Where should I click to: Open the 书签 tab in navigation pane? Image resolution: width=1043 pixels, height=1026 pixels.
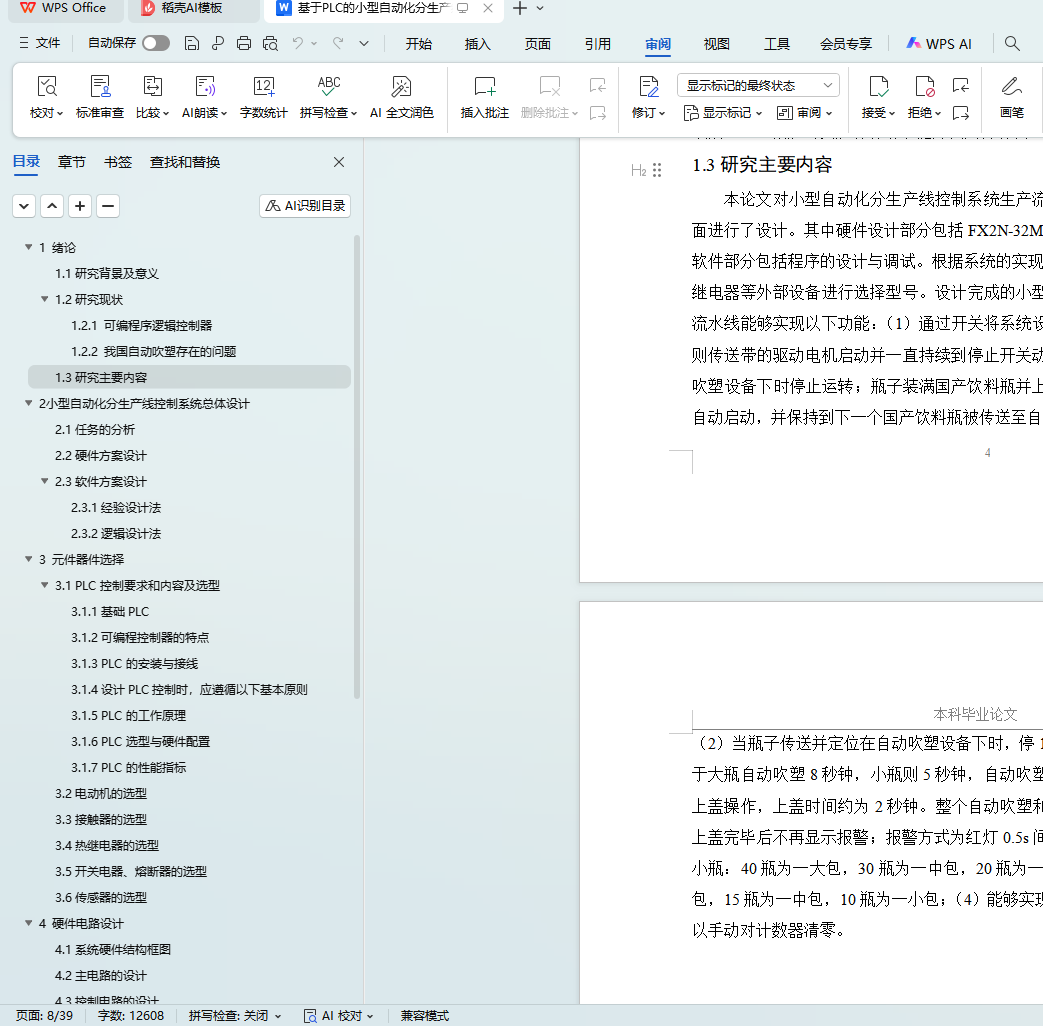[x=117, y=162]
